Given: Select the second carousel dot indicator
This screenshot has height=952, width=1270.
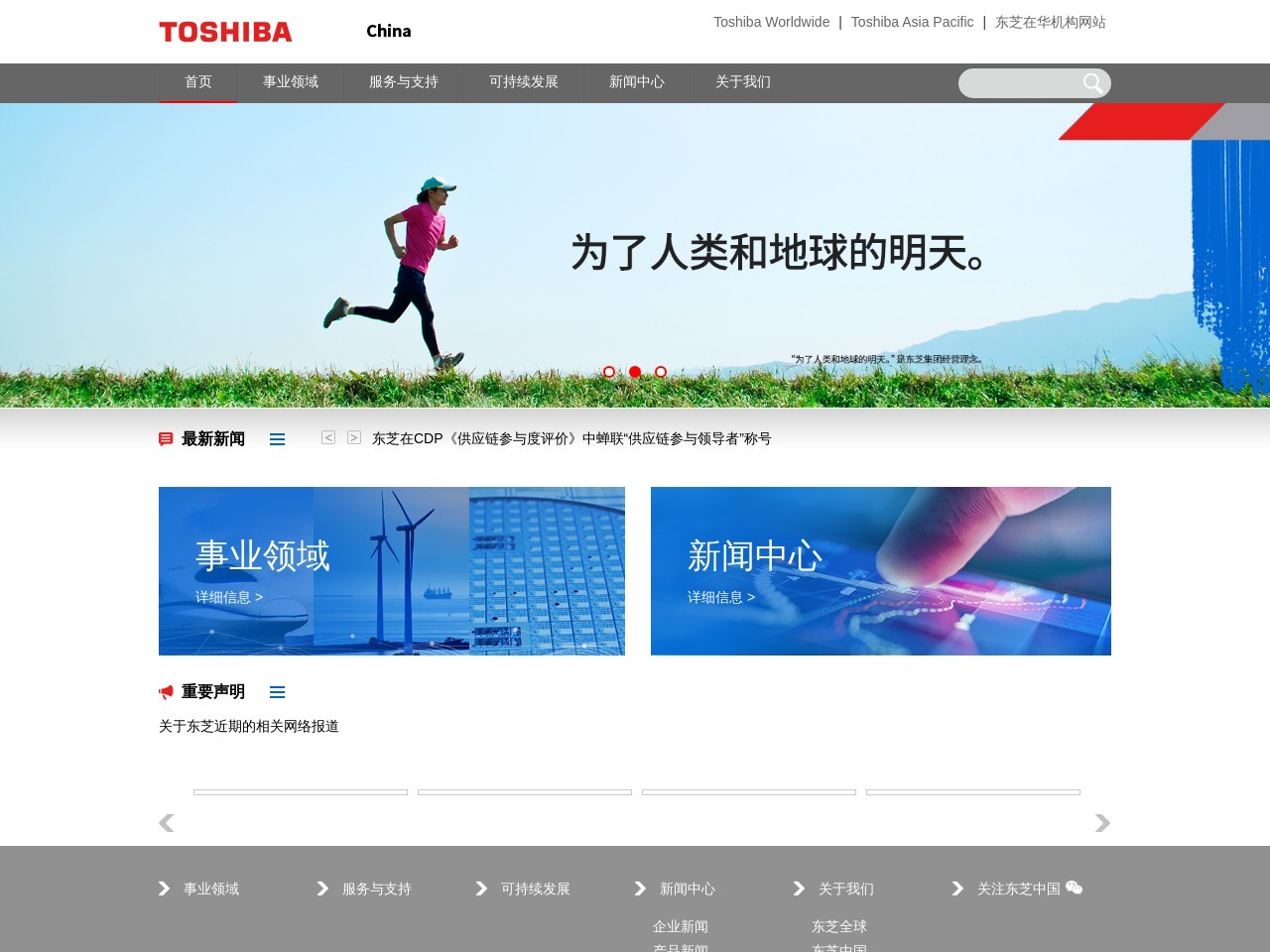Looking at the screenshot, I should (634, 372).
